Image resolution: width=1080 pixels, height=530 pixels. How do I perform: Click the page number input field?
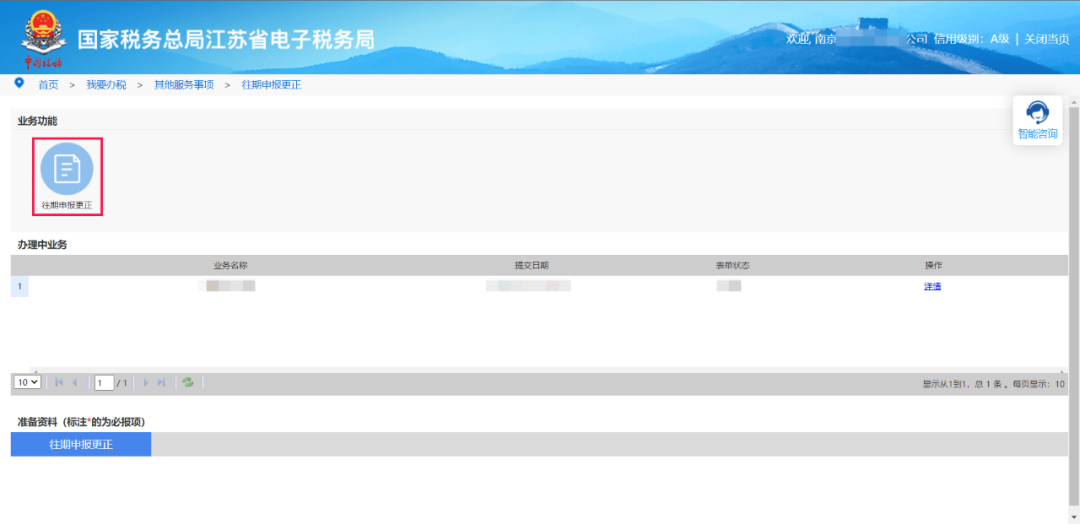pos(104,383)
